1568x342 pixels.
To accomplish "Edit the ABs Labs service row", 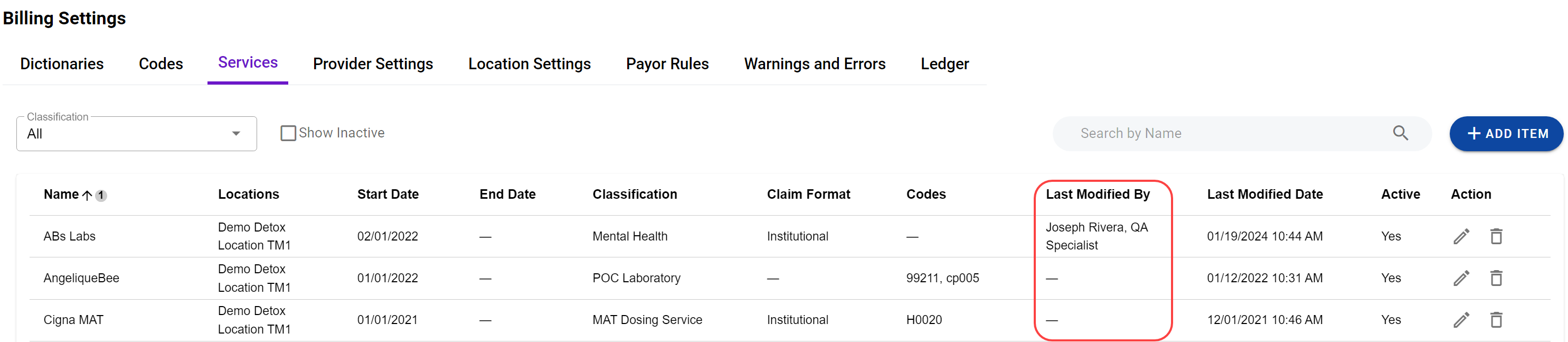I will [x=1461, y=236].
